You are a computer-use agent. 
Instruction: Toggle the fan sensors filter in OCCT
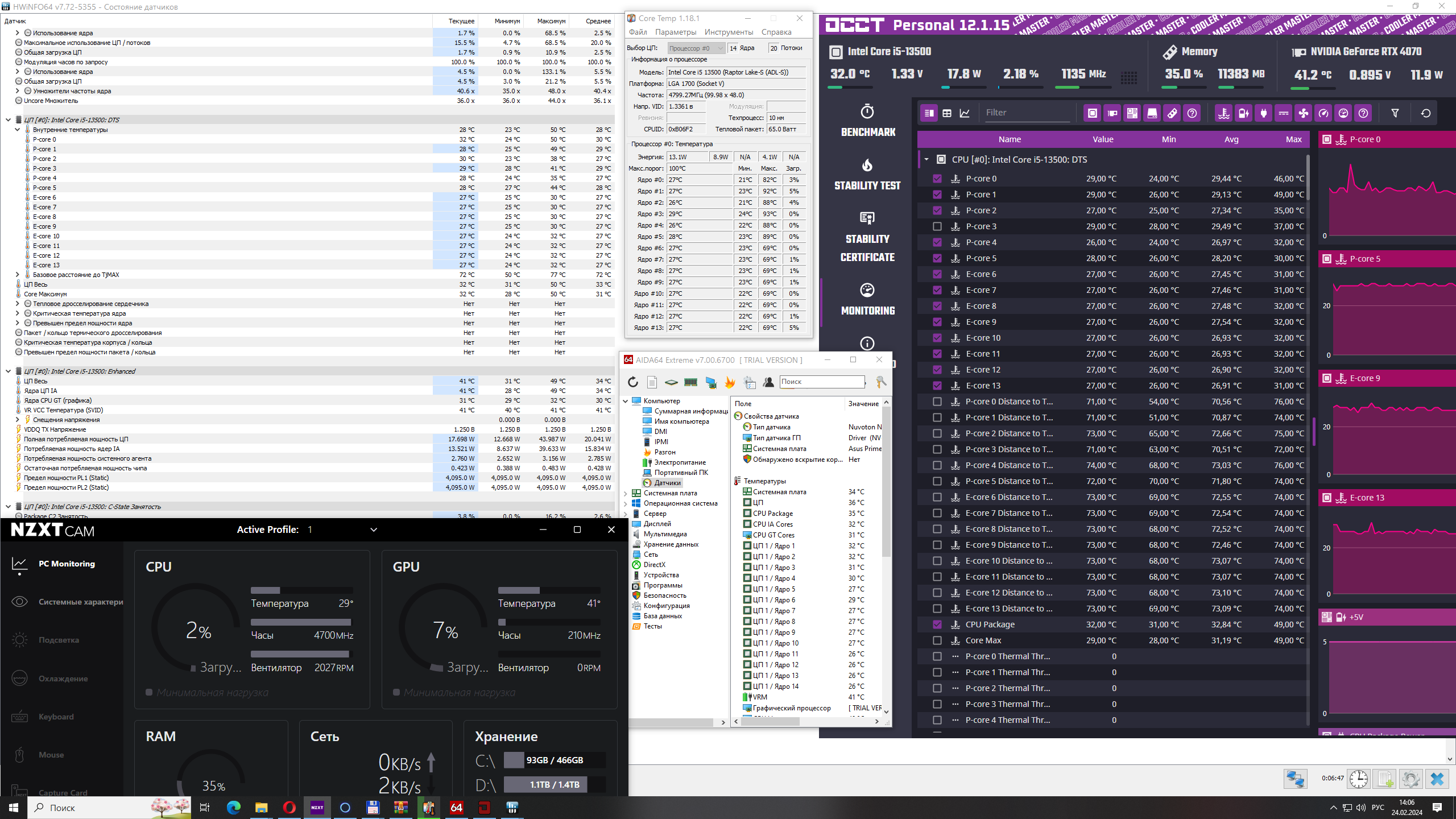point(1303,113)
